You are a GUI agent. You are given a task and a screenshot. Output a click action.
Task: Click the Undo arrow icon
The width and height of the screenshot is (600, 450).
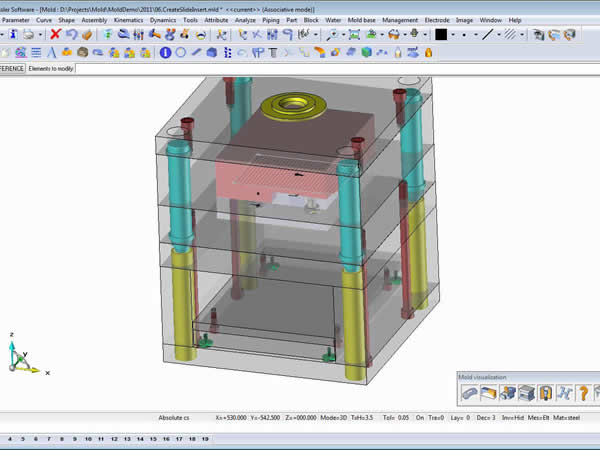[71, 34]
